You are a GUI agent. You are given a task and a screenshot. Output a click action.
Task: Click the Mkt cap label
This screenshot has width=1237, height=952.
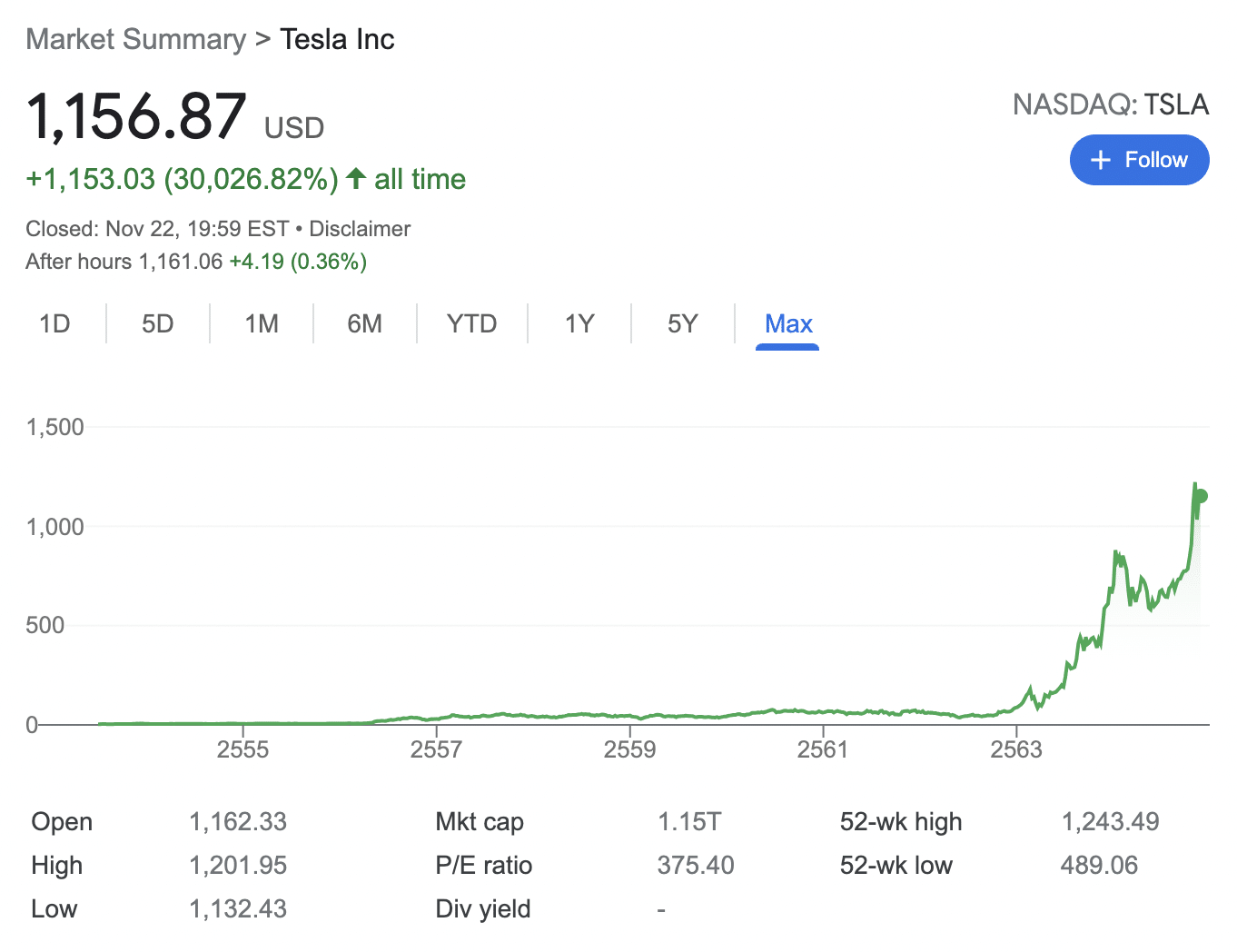point(480,822)
